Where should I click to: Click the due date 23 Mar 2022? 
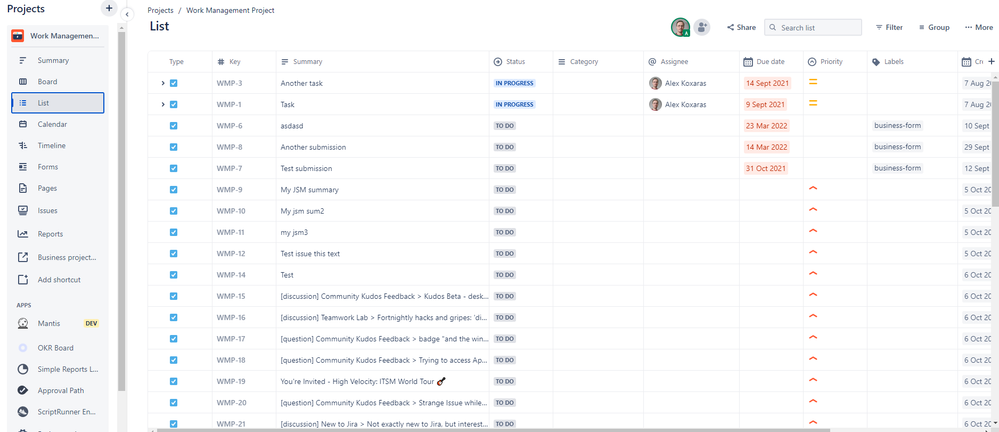767,126
